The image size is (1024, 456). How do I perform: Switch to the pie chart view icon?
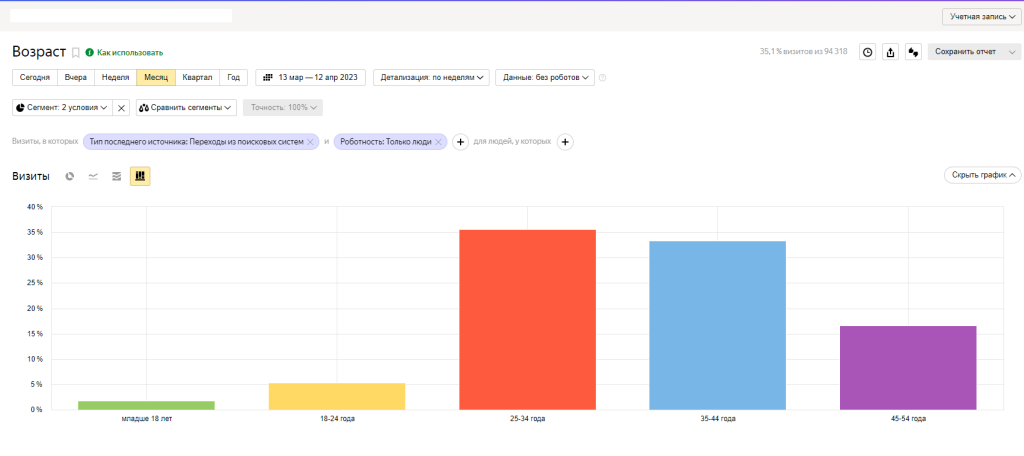70,176
